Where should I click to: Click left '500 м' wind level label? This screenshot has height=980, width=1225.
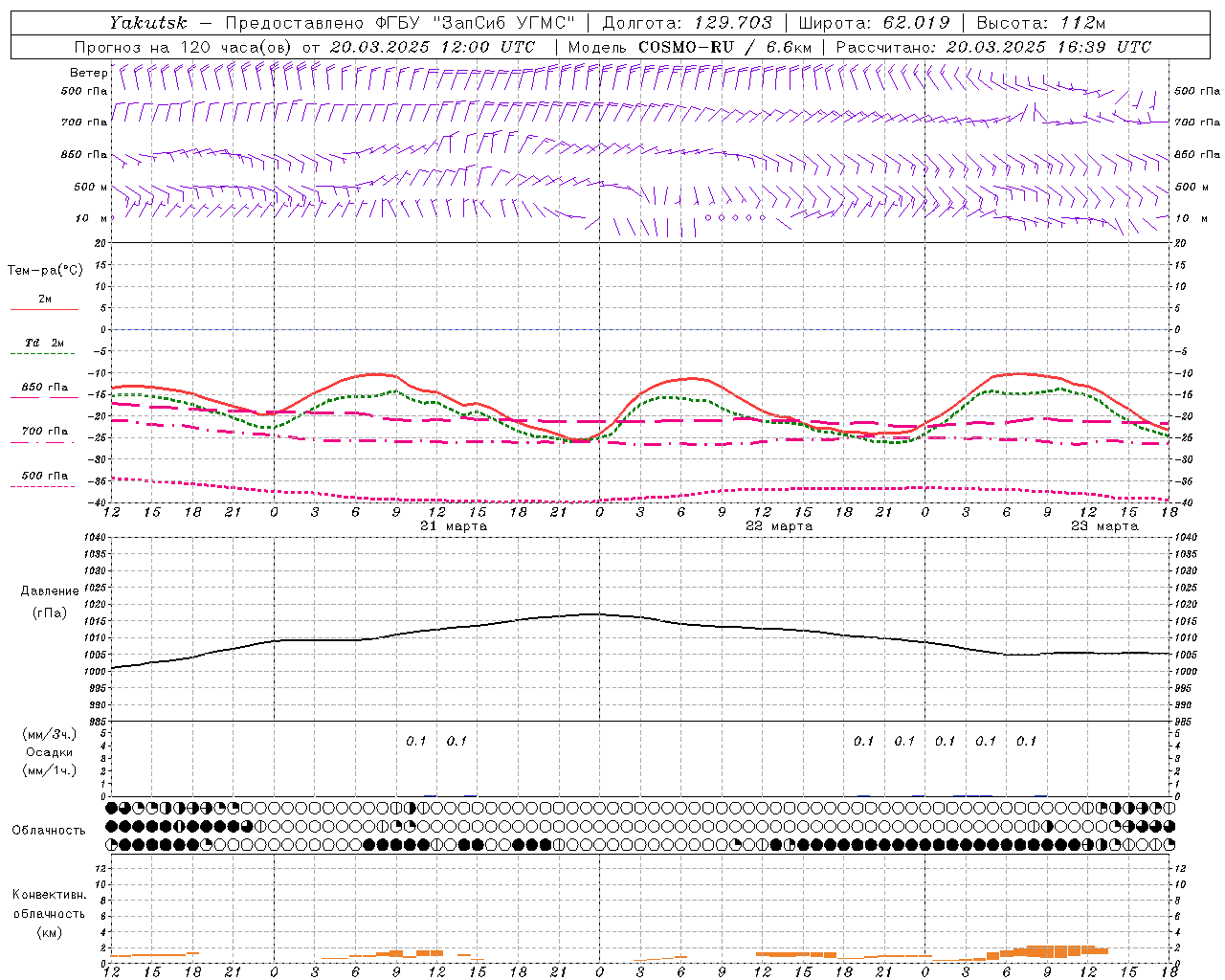pyautogui.click(x=91, y=187)
